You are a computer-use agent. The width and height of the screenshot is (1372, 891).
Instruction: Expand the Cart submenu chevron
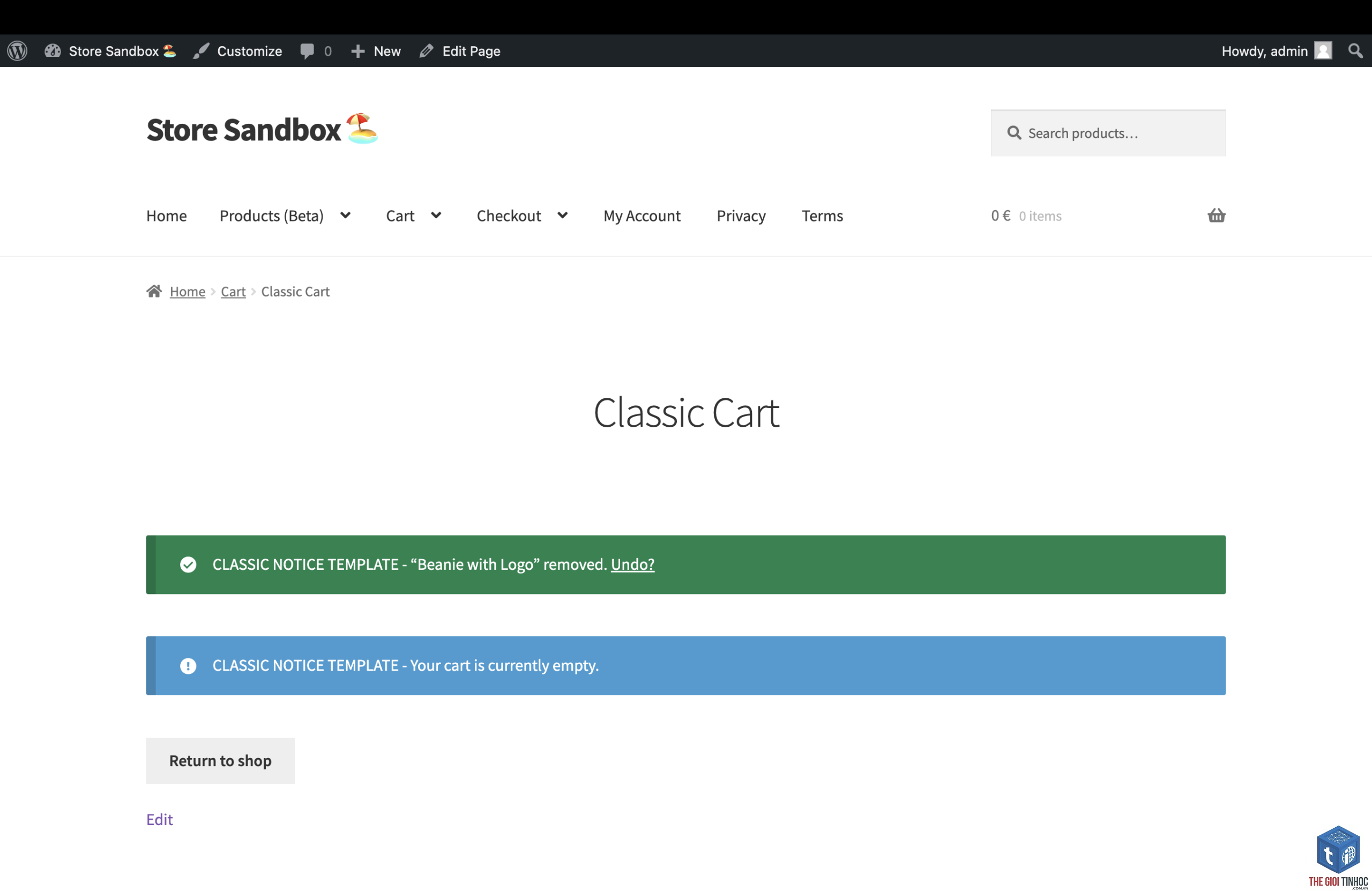[436, 215]
